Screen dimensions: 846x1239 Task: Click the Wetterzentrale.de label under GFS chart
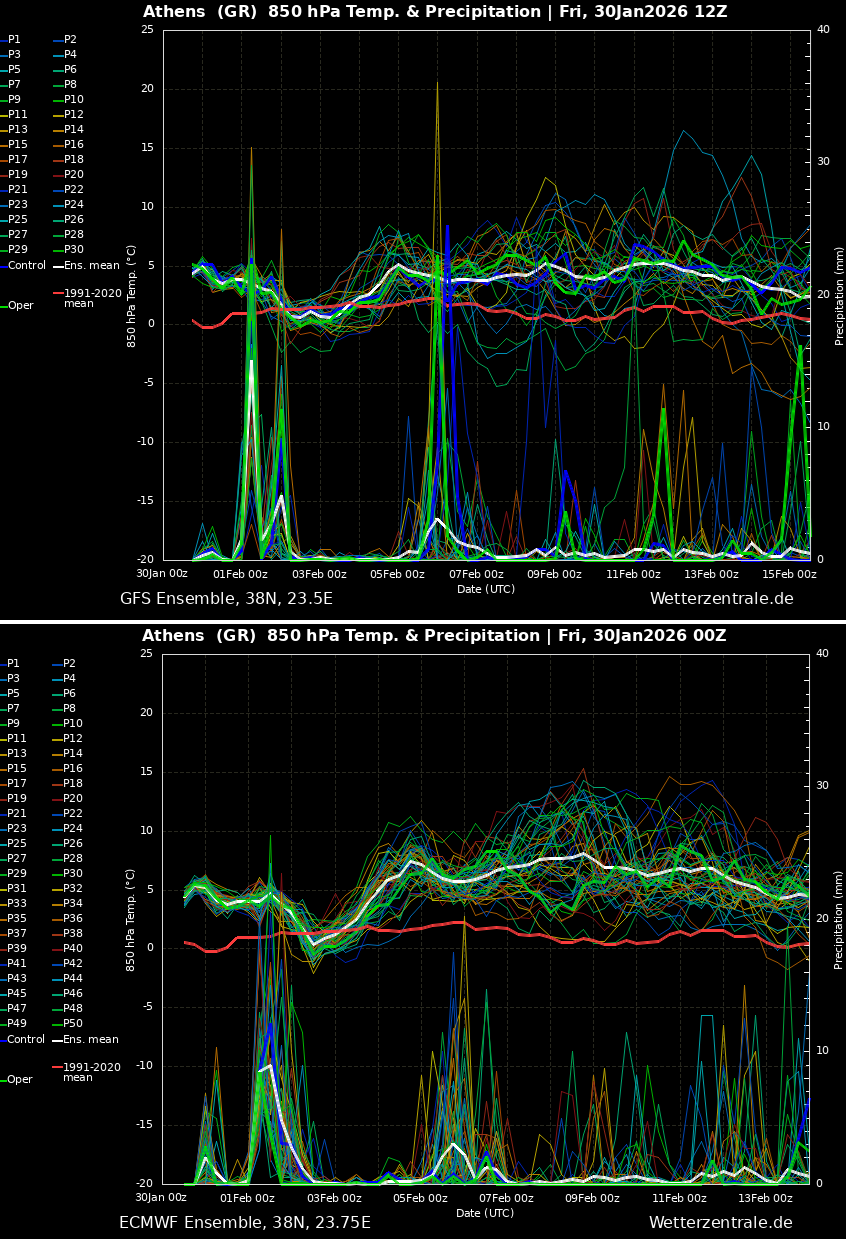coord(721,599)
